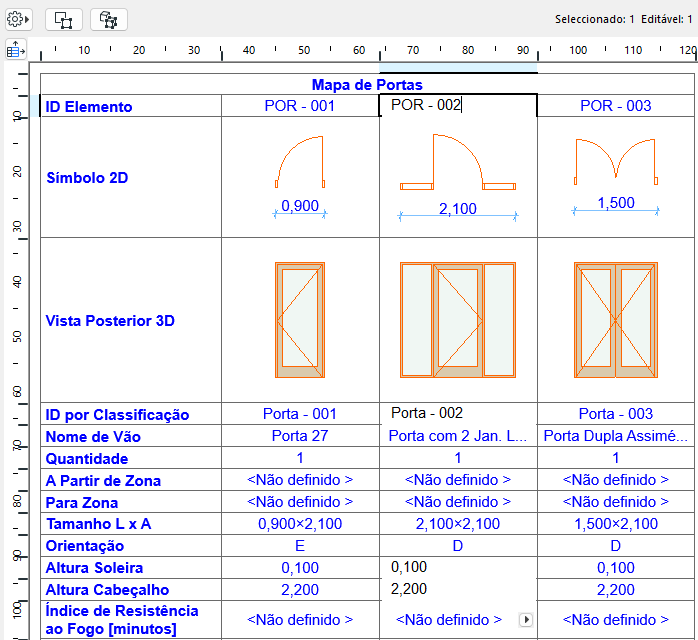Expand the fire rating dropdown arrow for POR - 002
Image resolution: width=698 pixels, height=640 pixels.
(x=527, y=620)
